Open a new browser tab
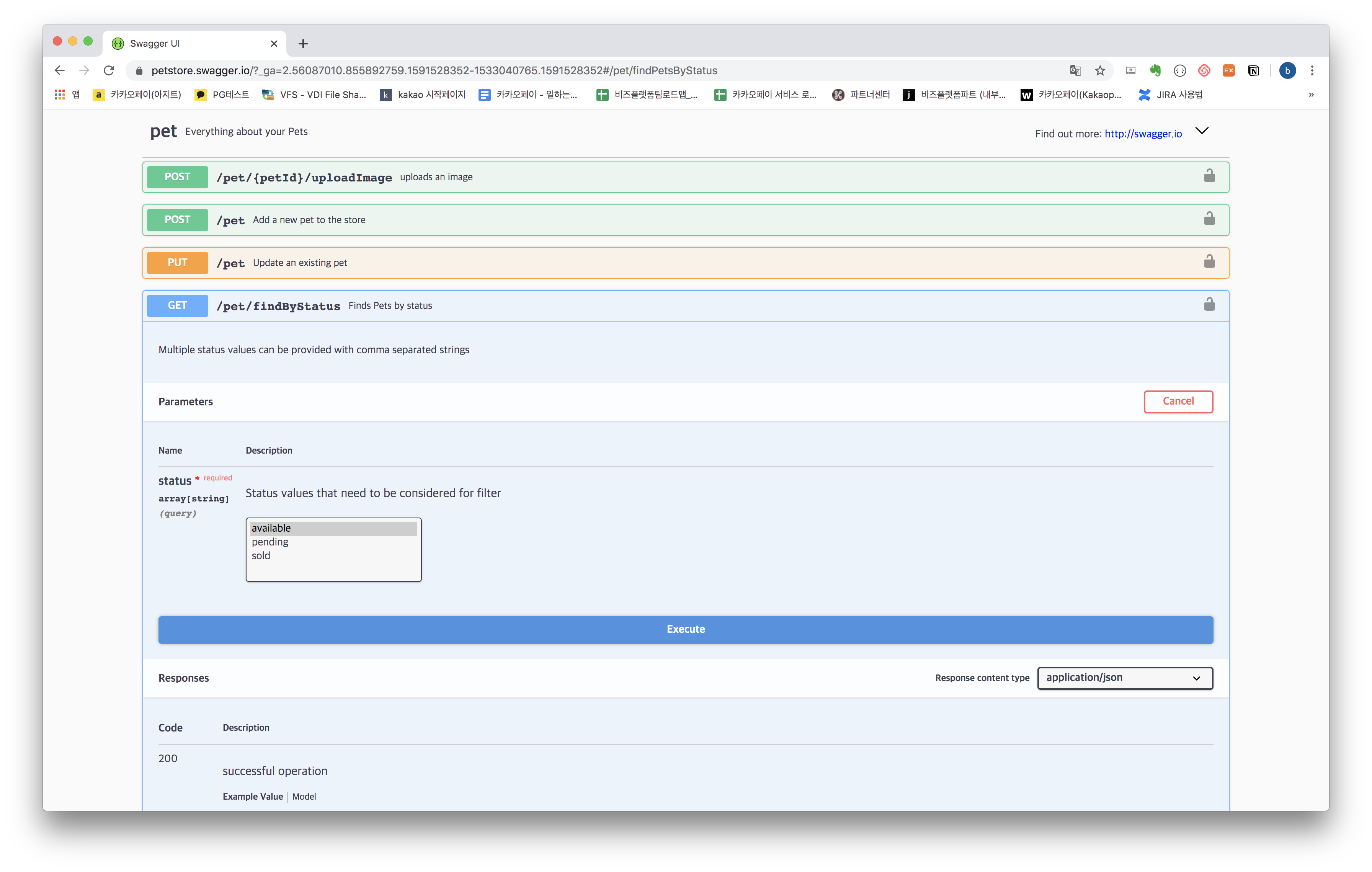 click(303, 43)
